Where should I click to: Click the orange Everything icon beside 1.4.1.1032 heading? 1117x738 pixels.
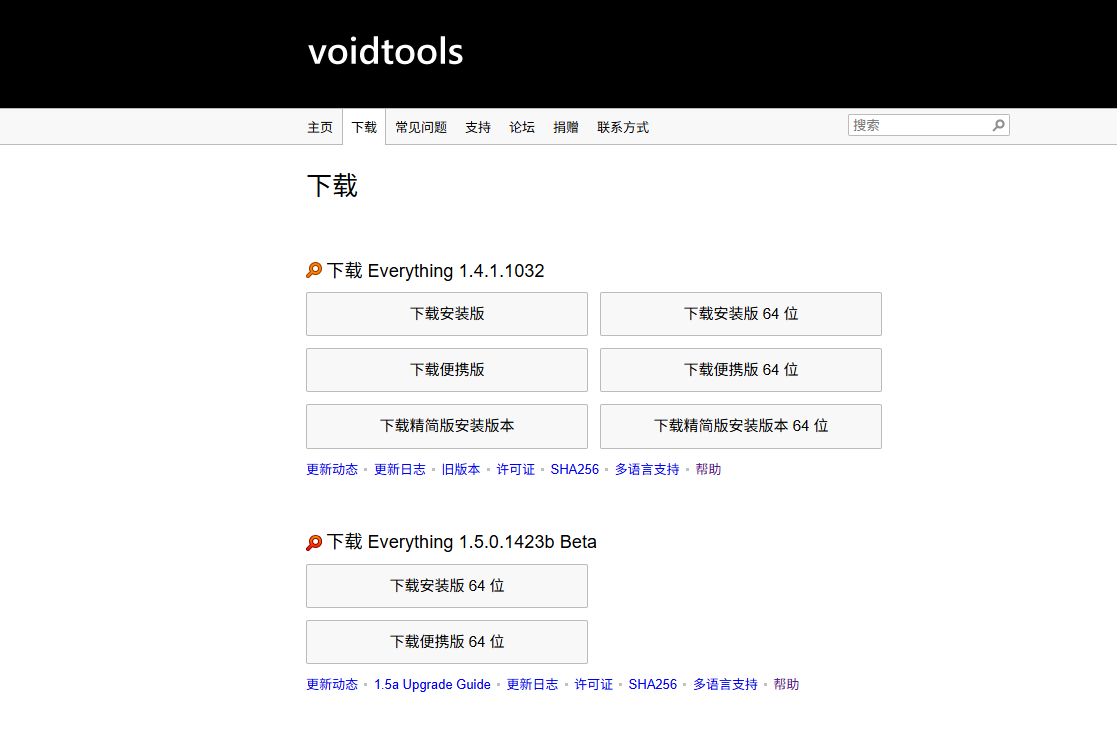tap(314, 271)
